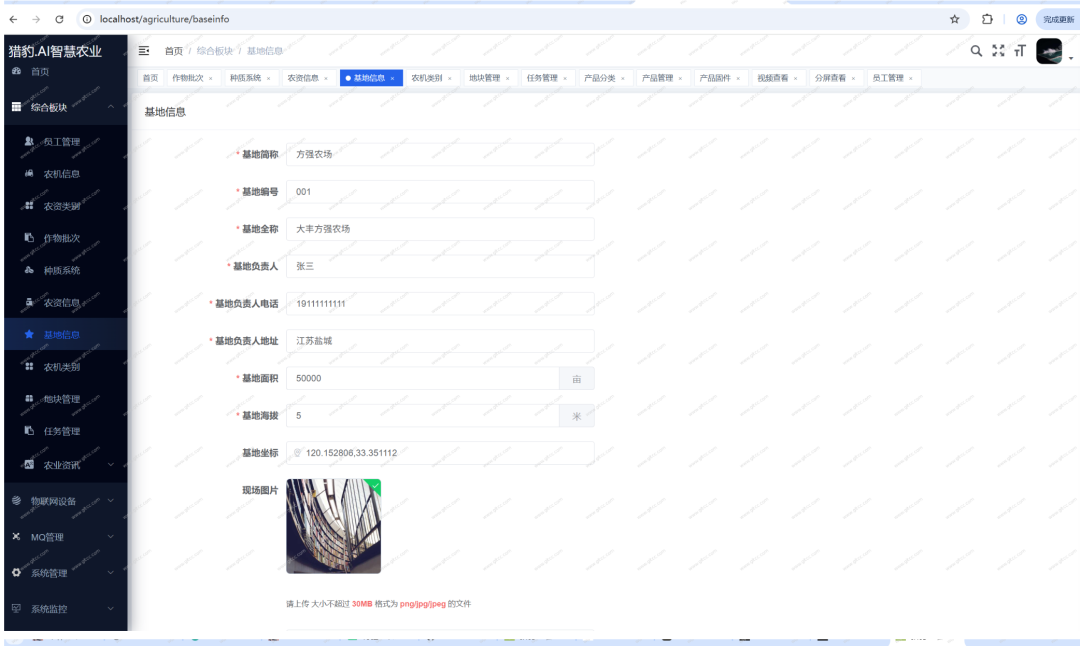
Task: Expand the 系统管理 sidebar section
Action: point(65,572)
